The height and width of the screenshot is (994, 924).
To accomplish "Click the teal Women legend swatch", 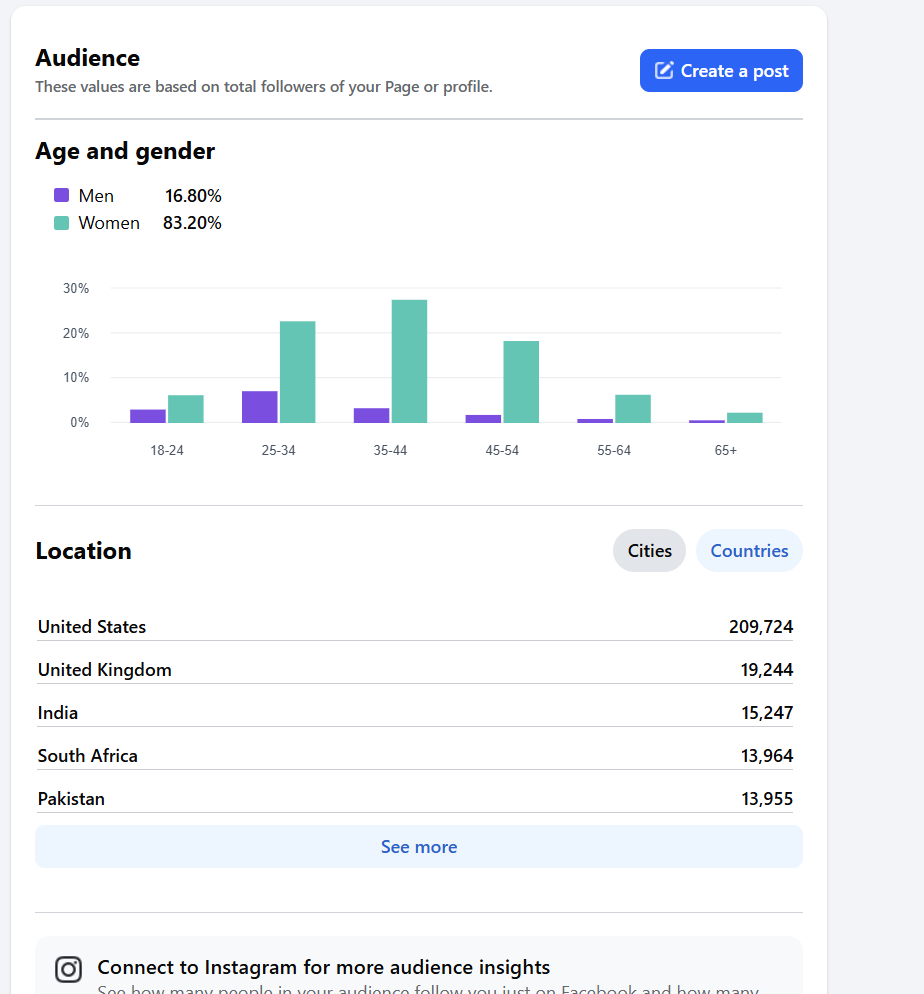I will 62,223.
